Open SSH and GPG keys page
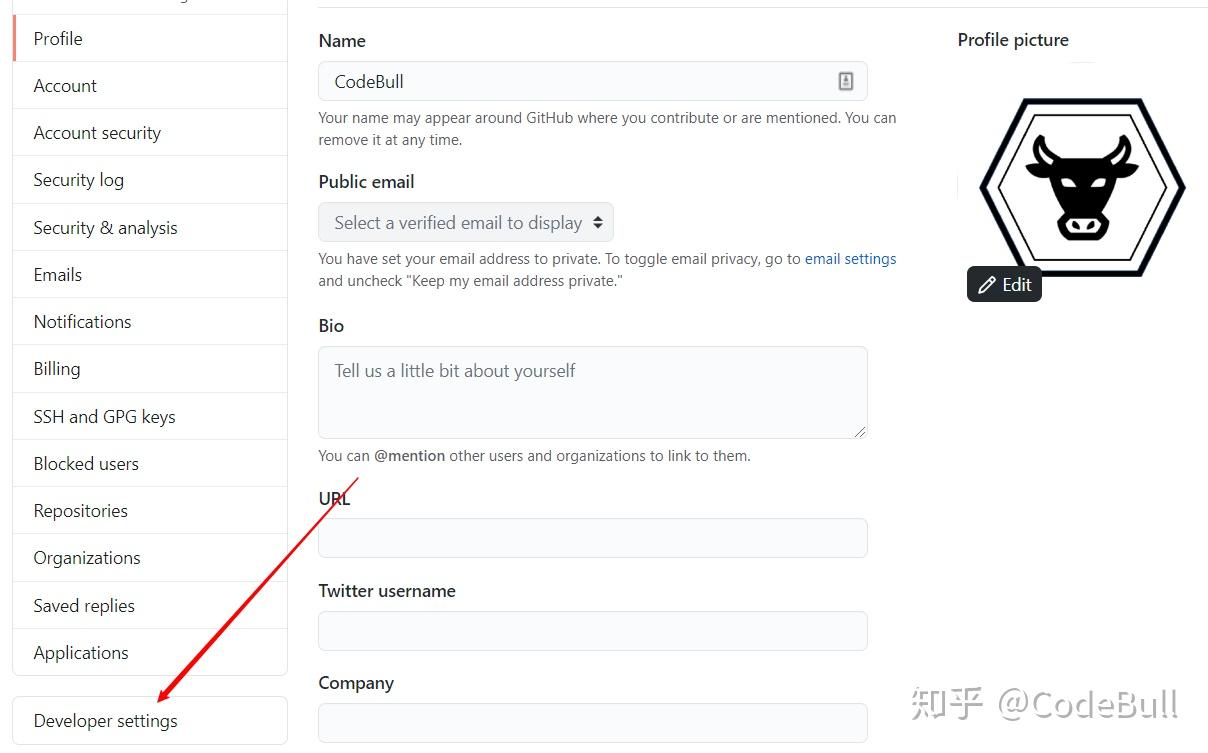The image size is (1208, 753). pos(104,416)
